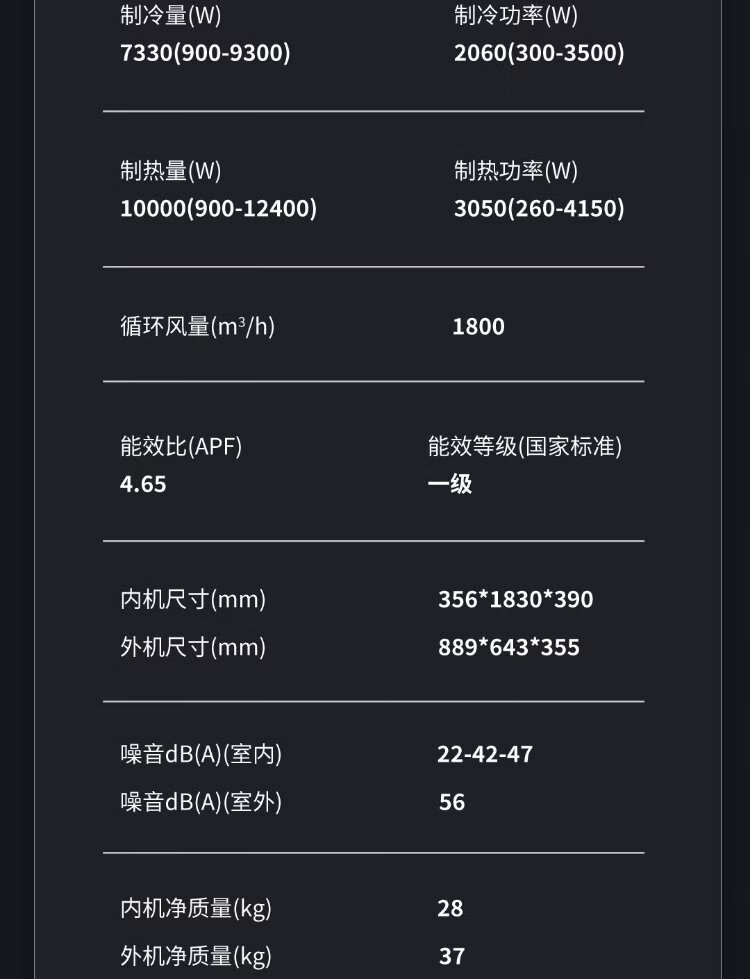Select the airflow value 1800

[x=478, y=327]
